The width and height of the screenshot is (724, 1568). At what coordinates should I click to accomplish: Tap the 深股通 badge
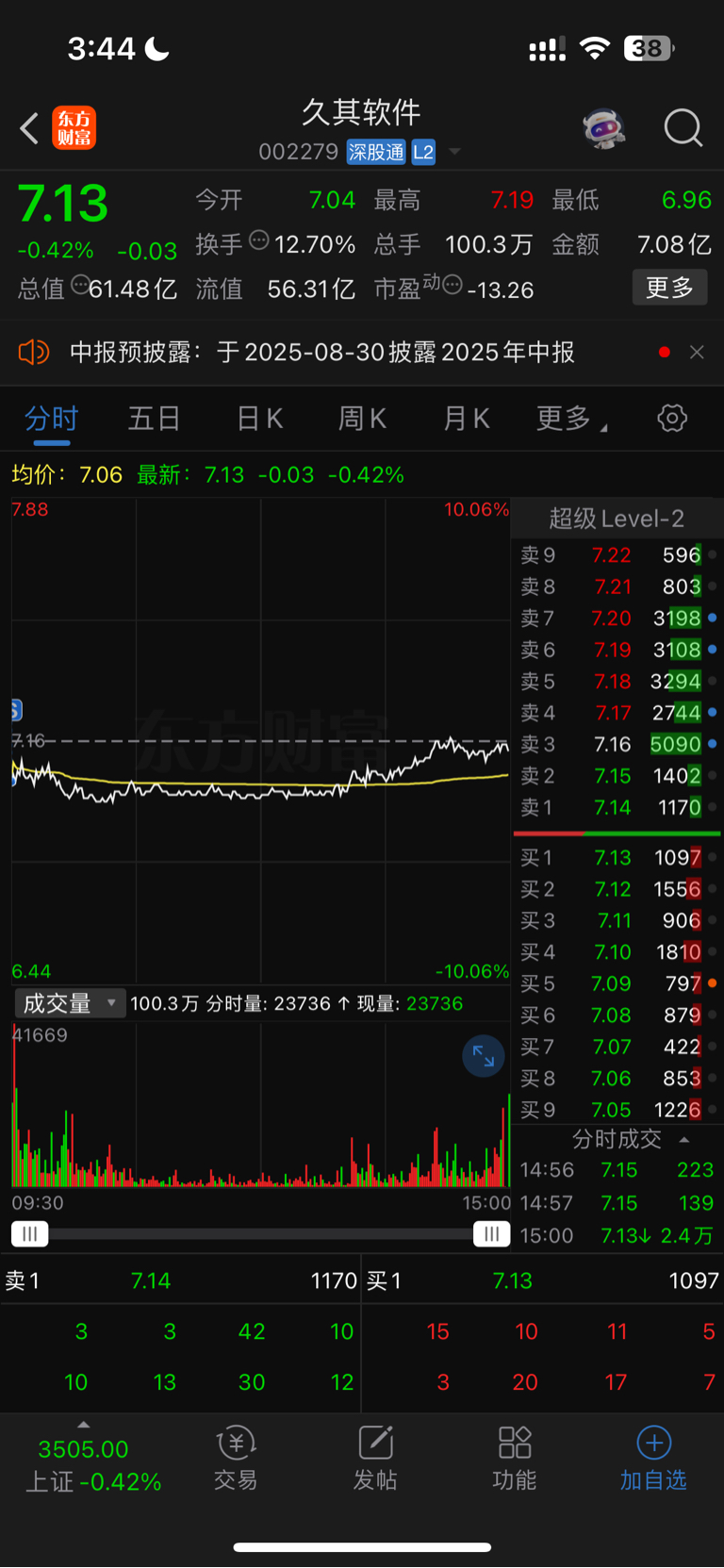pyautogui.click(x=376, y=153)
